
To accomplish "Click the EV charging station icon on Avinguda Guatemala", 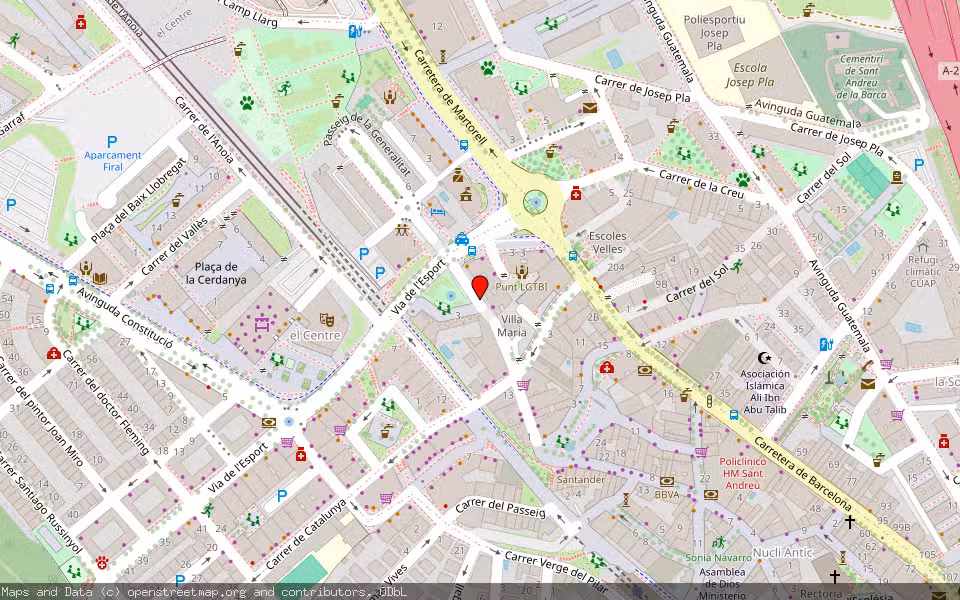I will tap(824, 346).
